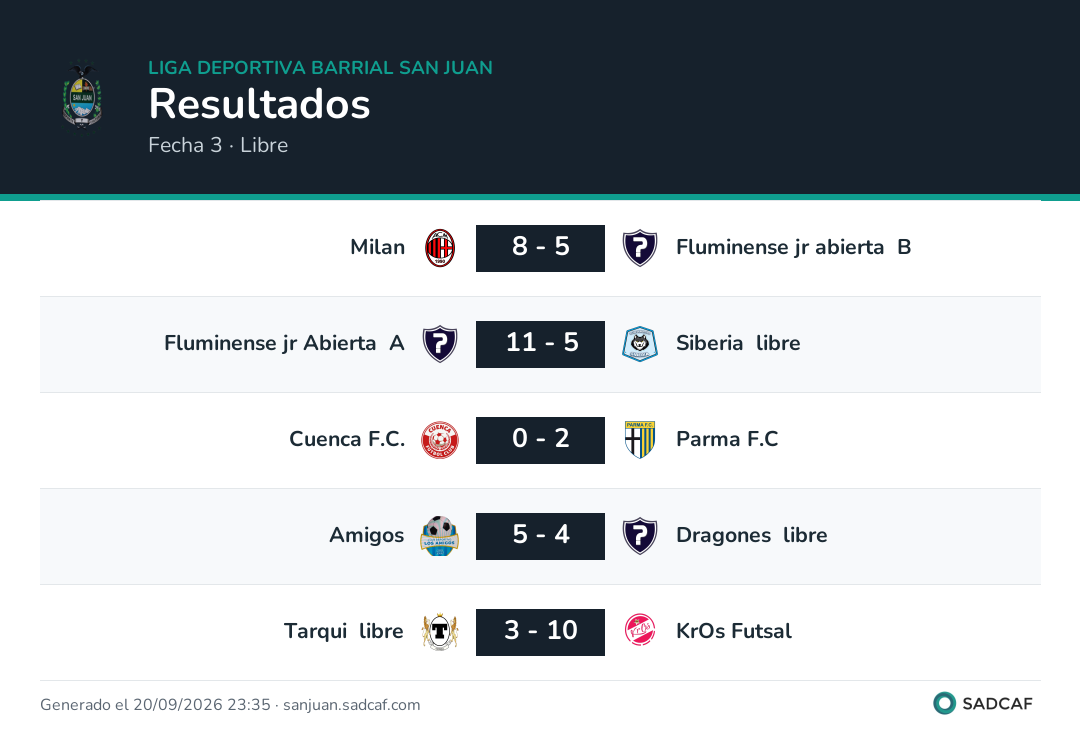Click the Amigos soccer ball badge
The image size is (1080, 756).
pyautogui.click(x=439, y=536)
